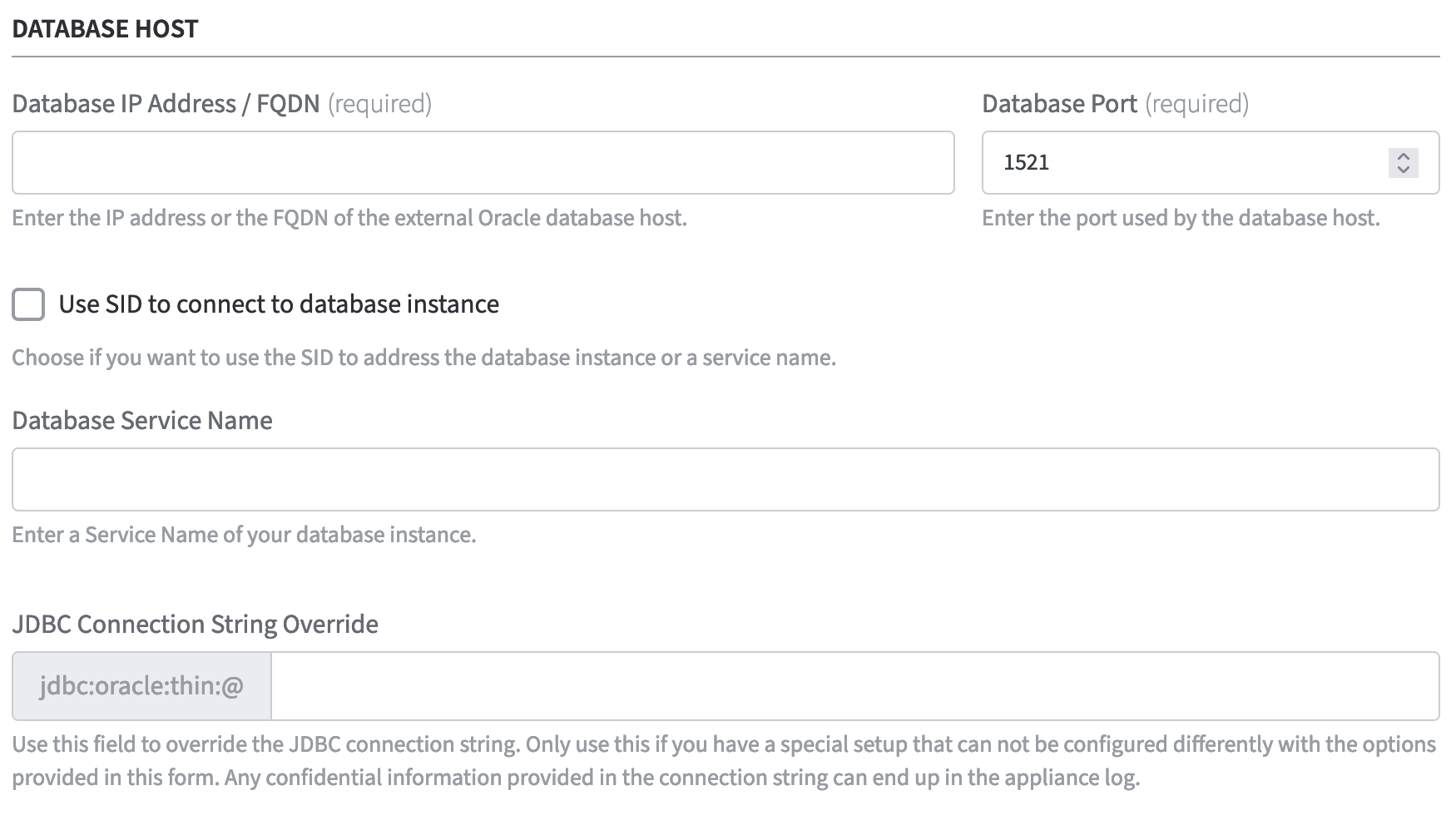1456x820 pixels.
Task: Focus the Database Port field showing 1521
Action: pos(1181,162)
